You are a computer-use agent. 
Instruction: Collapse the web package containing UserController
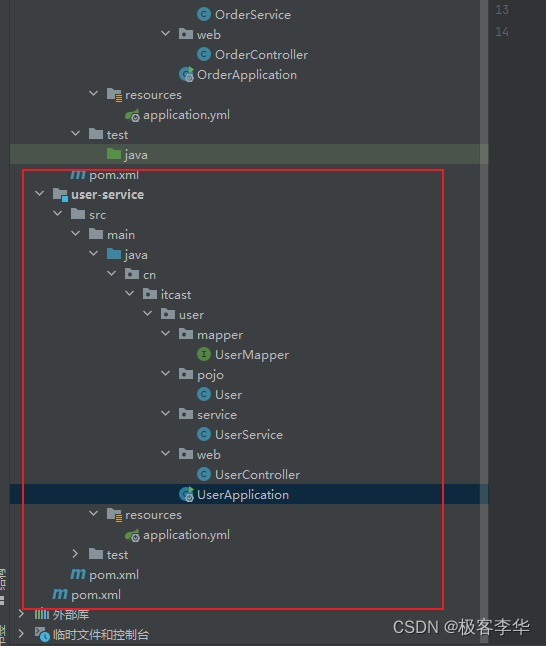tap(166, 453)
